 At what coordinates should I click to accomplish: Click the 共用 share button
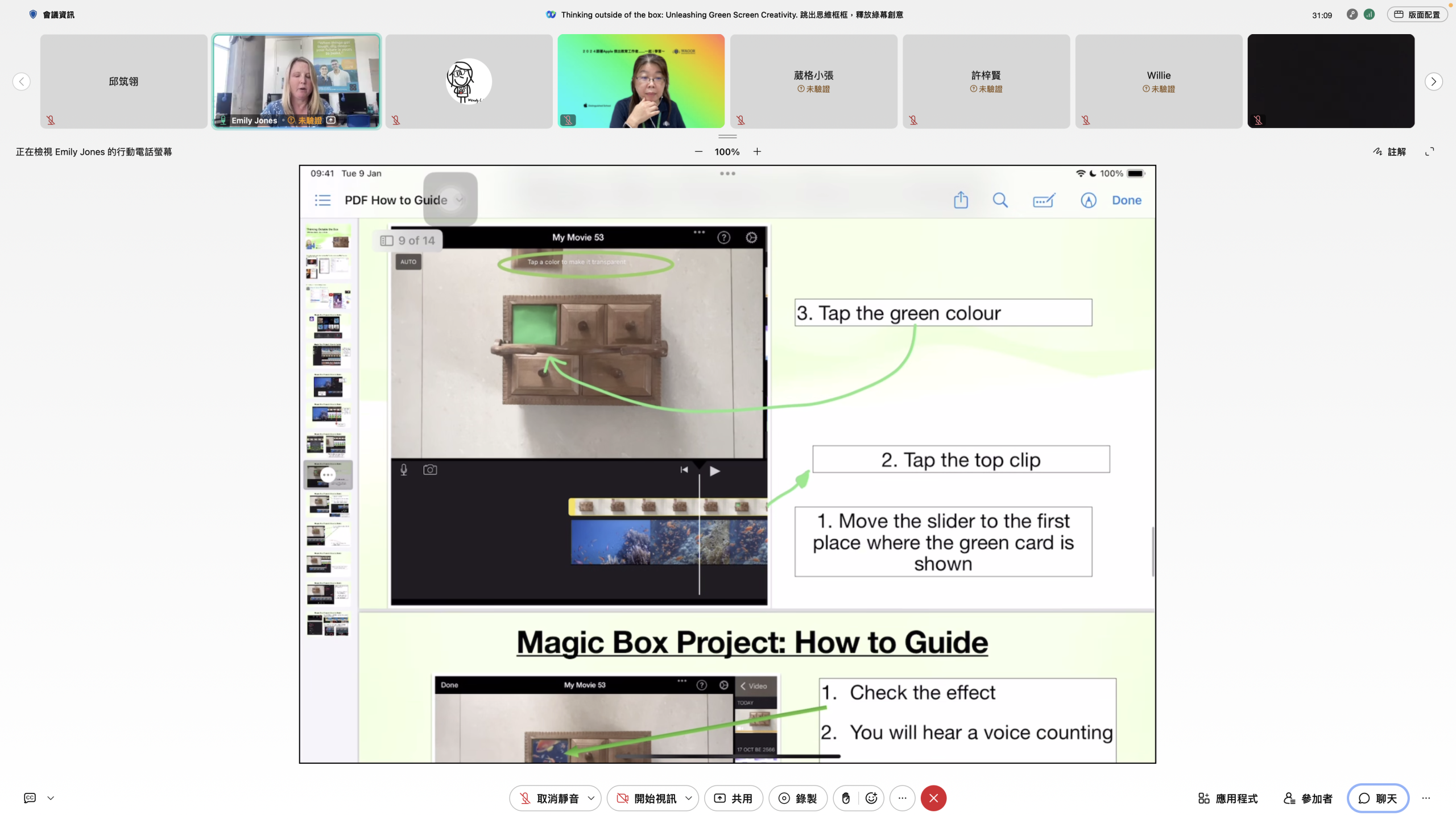(x=733, y=798)
